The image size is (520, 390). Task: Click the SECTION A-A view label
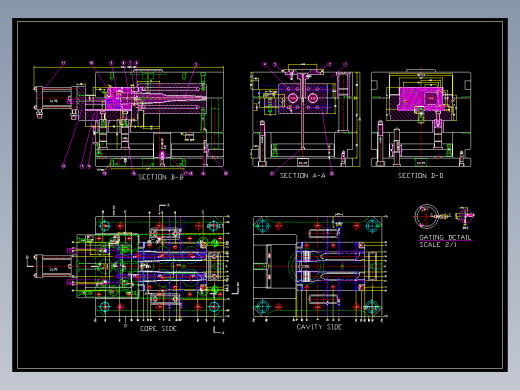302,176
